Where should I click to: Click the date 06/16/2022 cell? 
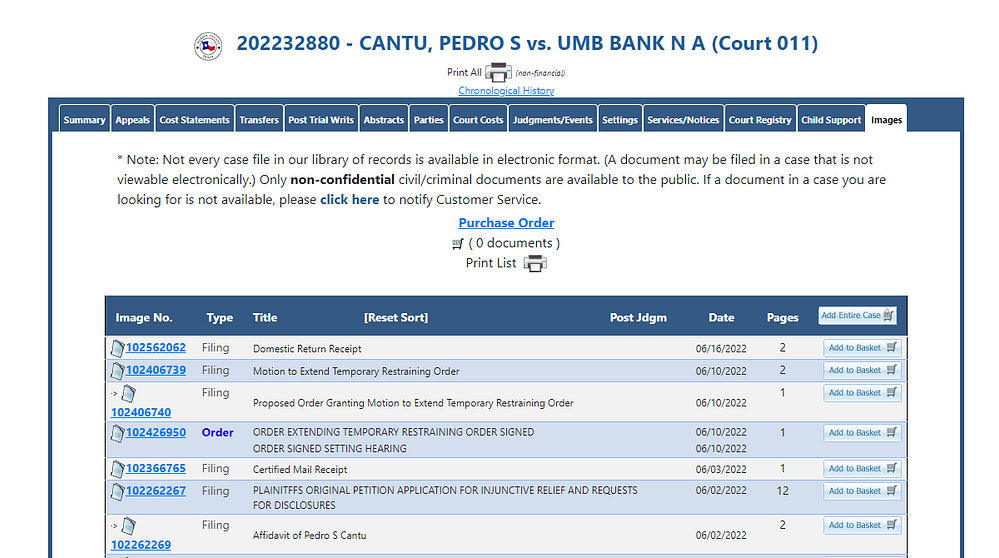pos(721,348)
